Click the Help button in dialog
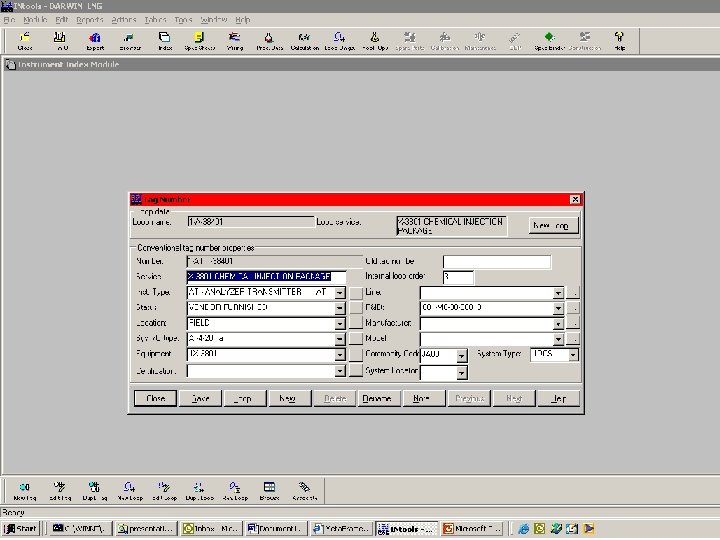720x540 pixels. [x=558, y=398]
